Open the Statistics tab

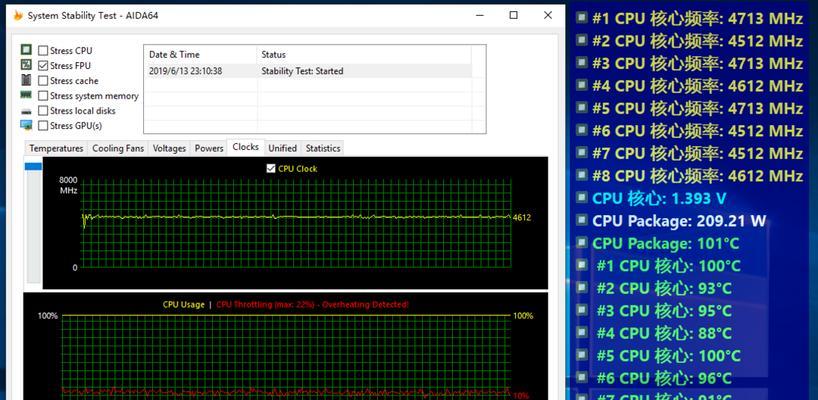pos(323,148)
